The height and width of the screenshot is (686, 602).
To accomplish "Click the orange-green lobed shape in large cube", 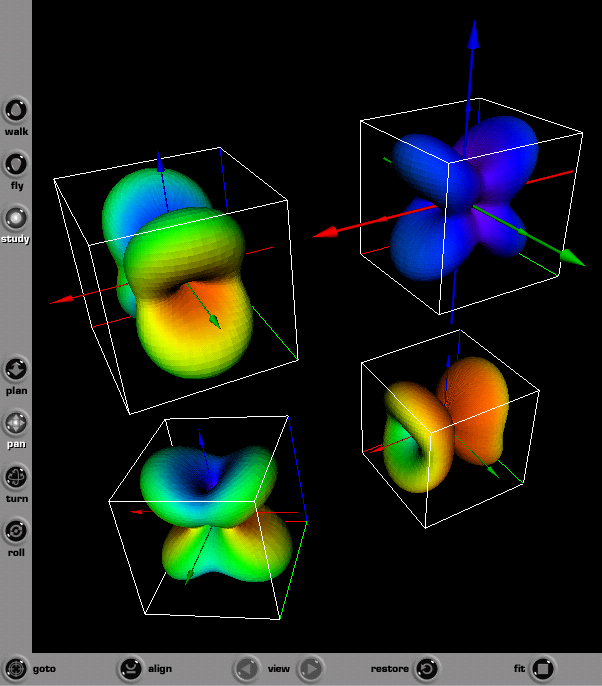I will [177, 271].
